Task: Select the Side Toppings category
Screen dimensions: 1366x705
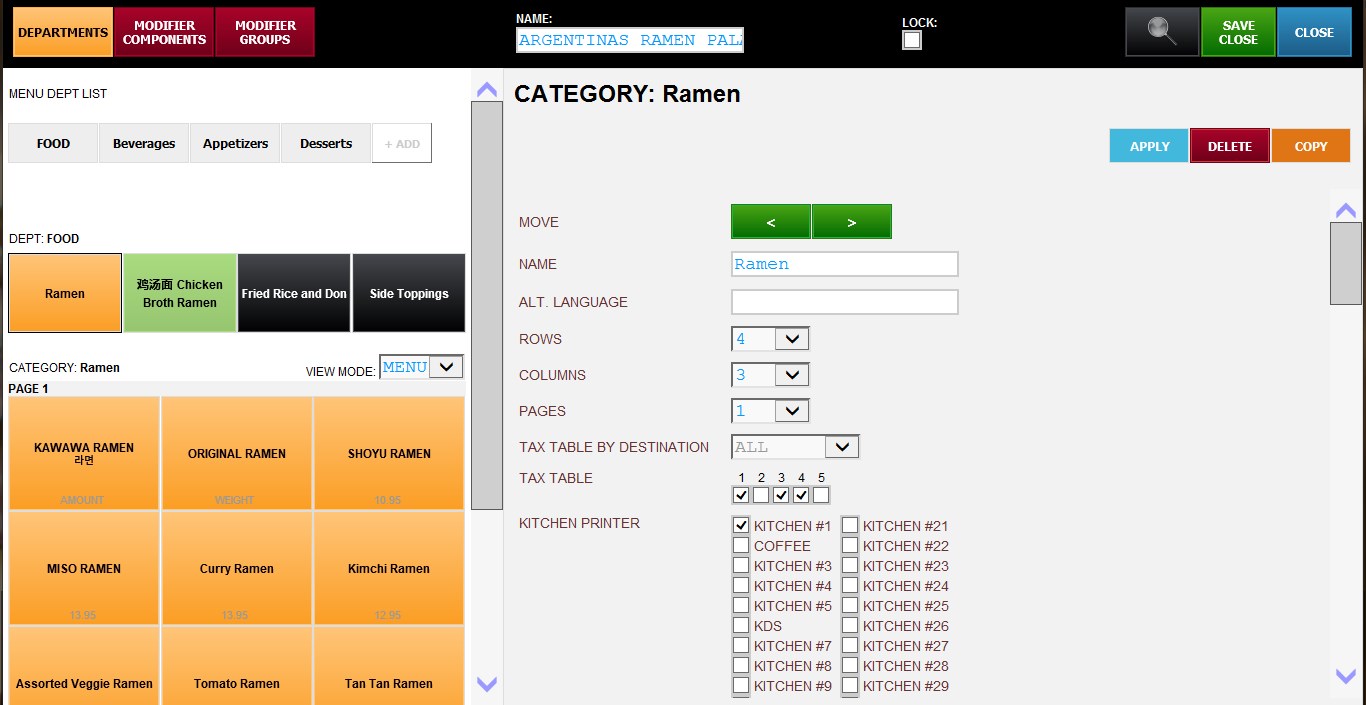Action: pyautogui.click(x=409, y=293)
